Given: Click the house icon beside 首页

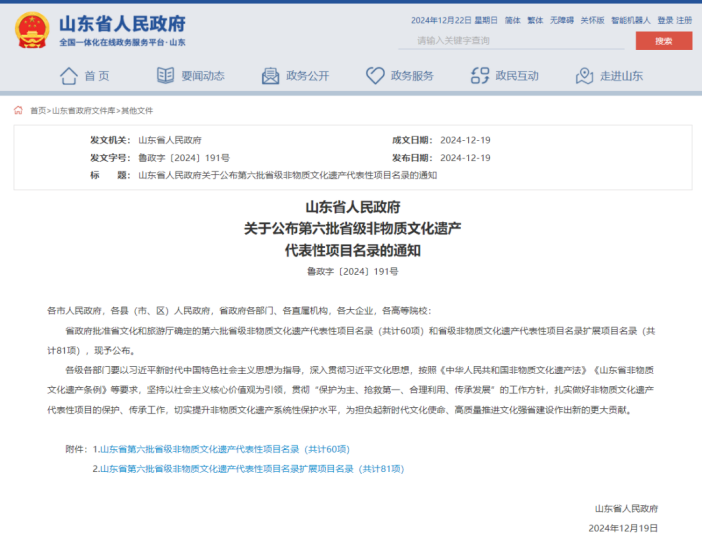Looking at the screenshot, I should pyautogui.click(x=69, y=76).
